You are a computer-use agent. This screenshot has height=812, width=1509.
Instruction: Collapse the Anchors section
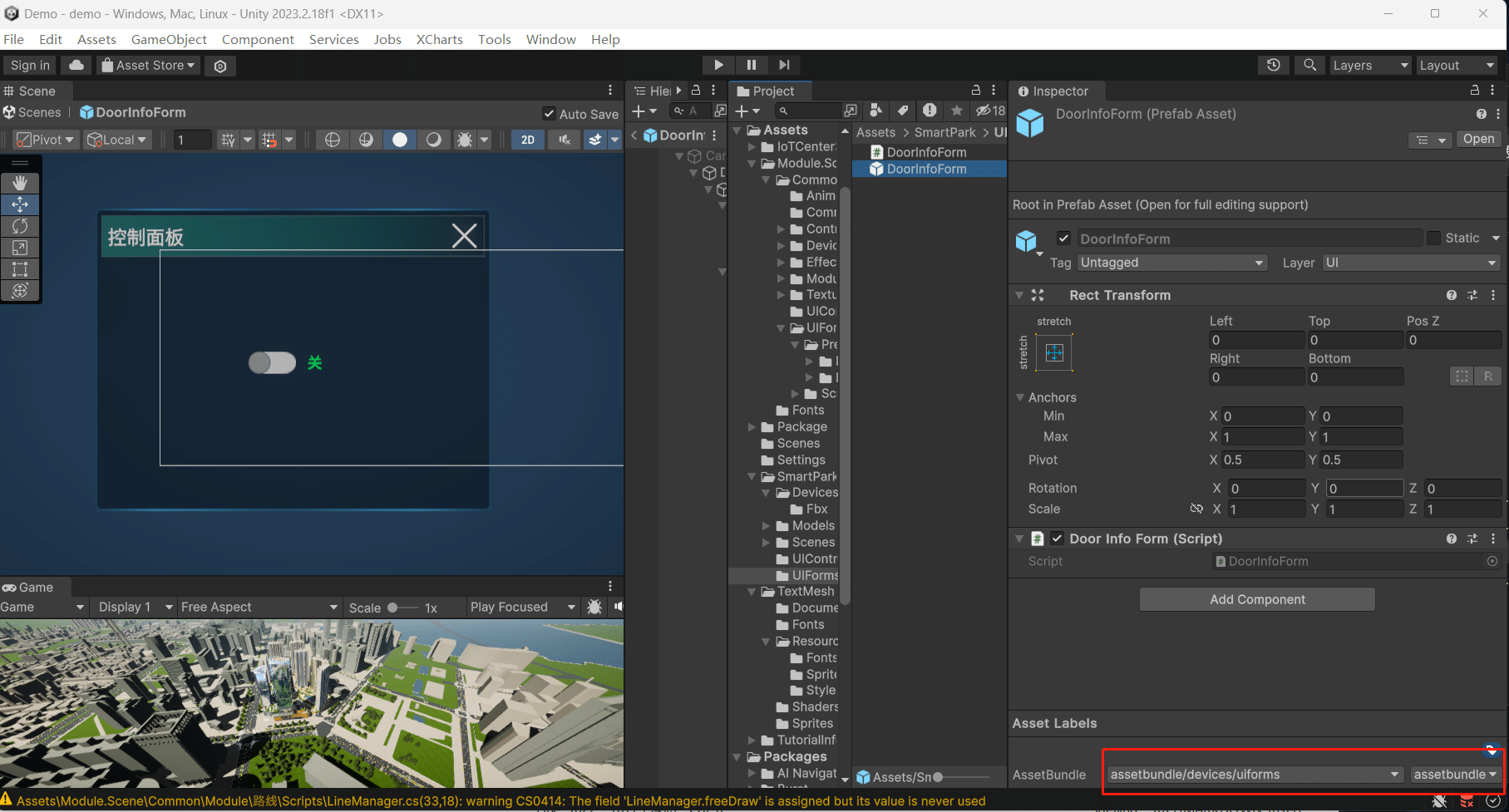tap(1020, 397)
